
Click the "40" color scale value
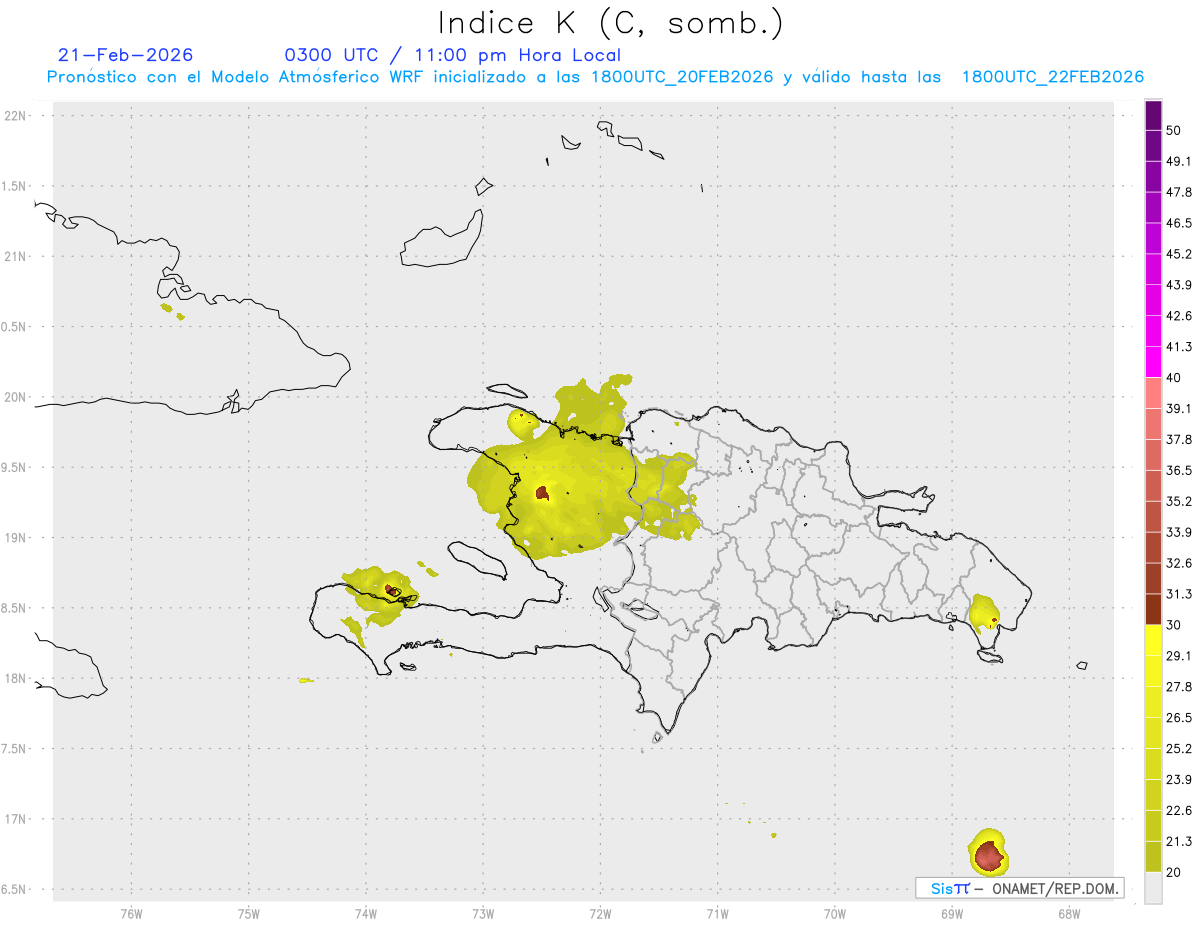(x=1174, y=378)
